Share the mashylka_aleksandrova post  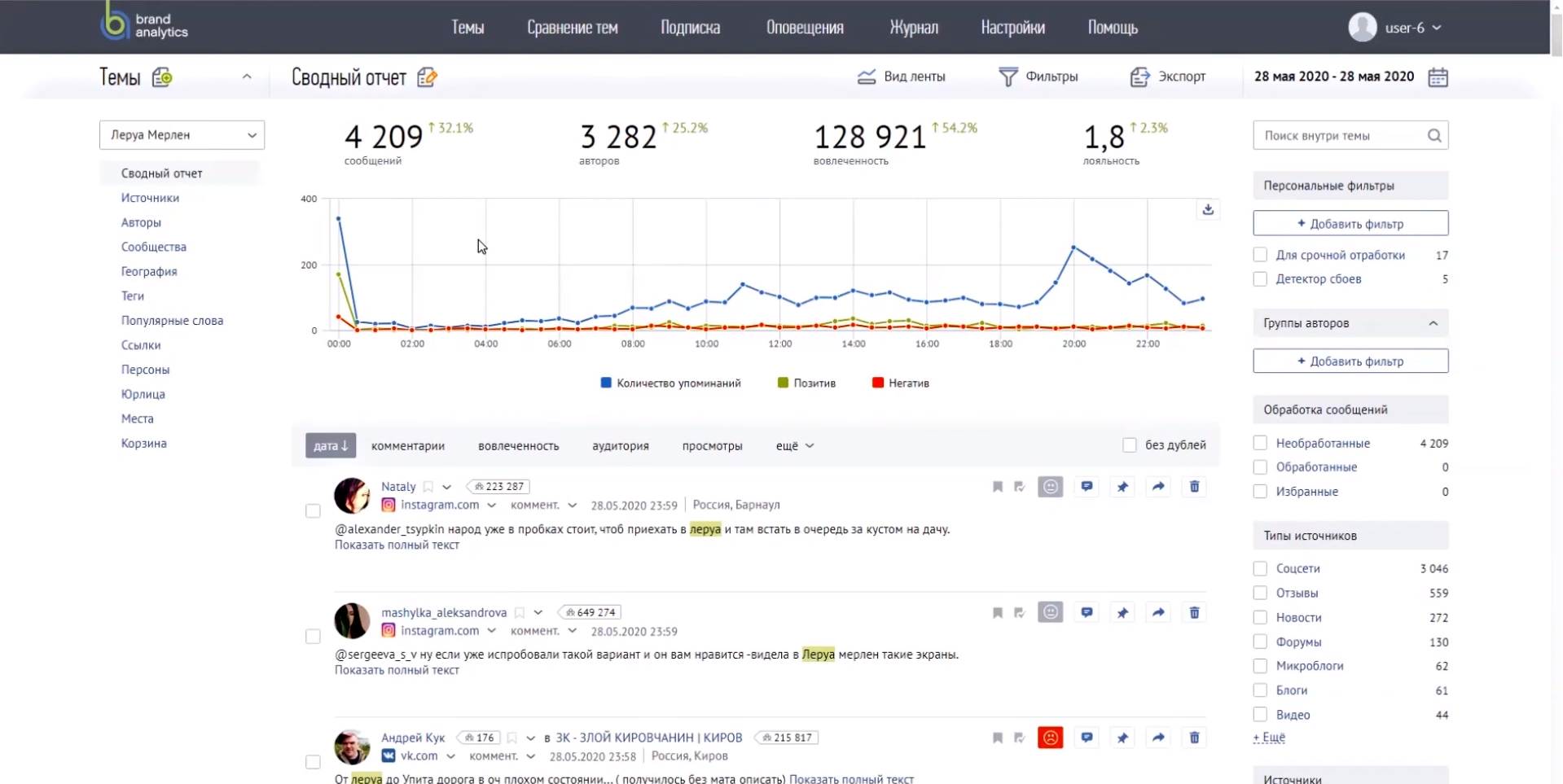(x=1158, y=612)
